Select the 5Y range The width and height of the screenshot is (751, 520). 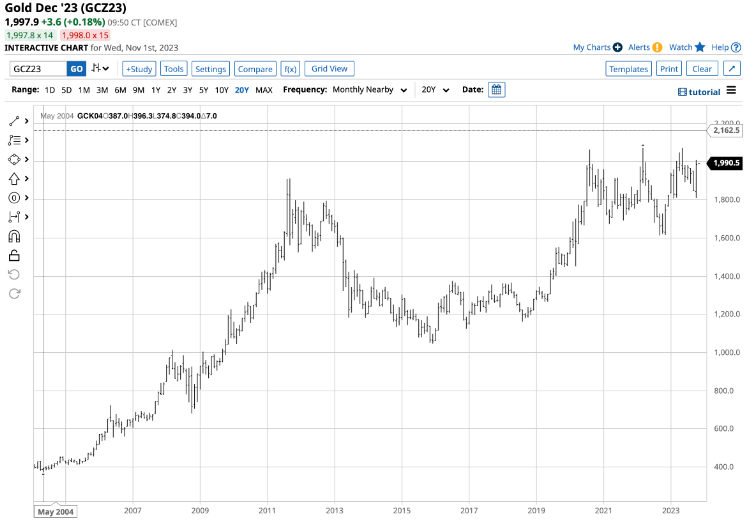click(204, 90)
